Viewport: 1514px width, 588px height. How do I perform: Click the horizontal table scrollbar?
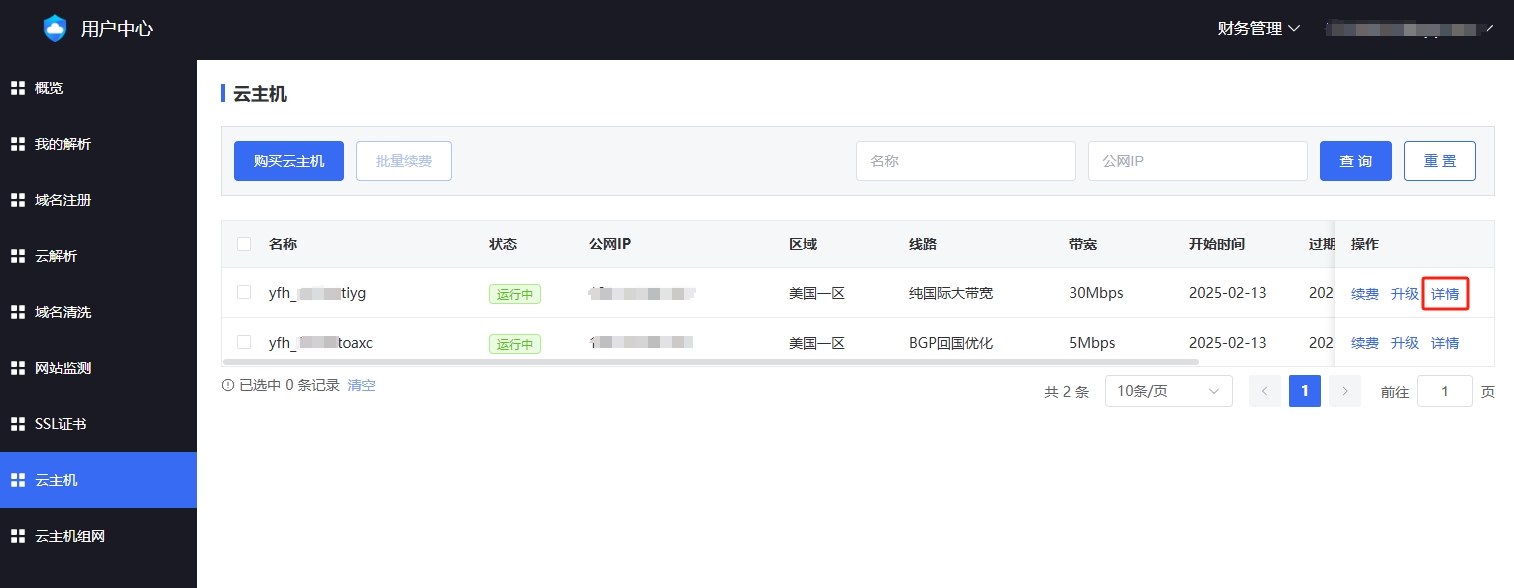pyautogui.click(x=710, y=361)
